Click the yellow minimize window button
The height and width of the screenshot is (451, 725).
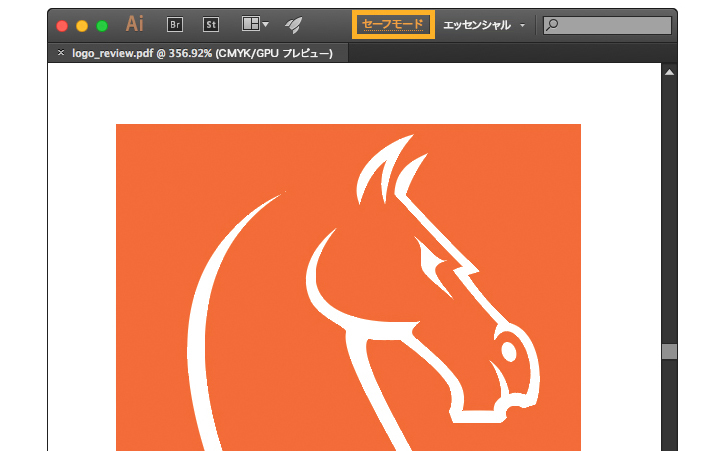point(82,26)
